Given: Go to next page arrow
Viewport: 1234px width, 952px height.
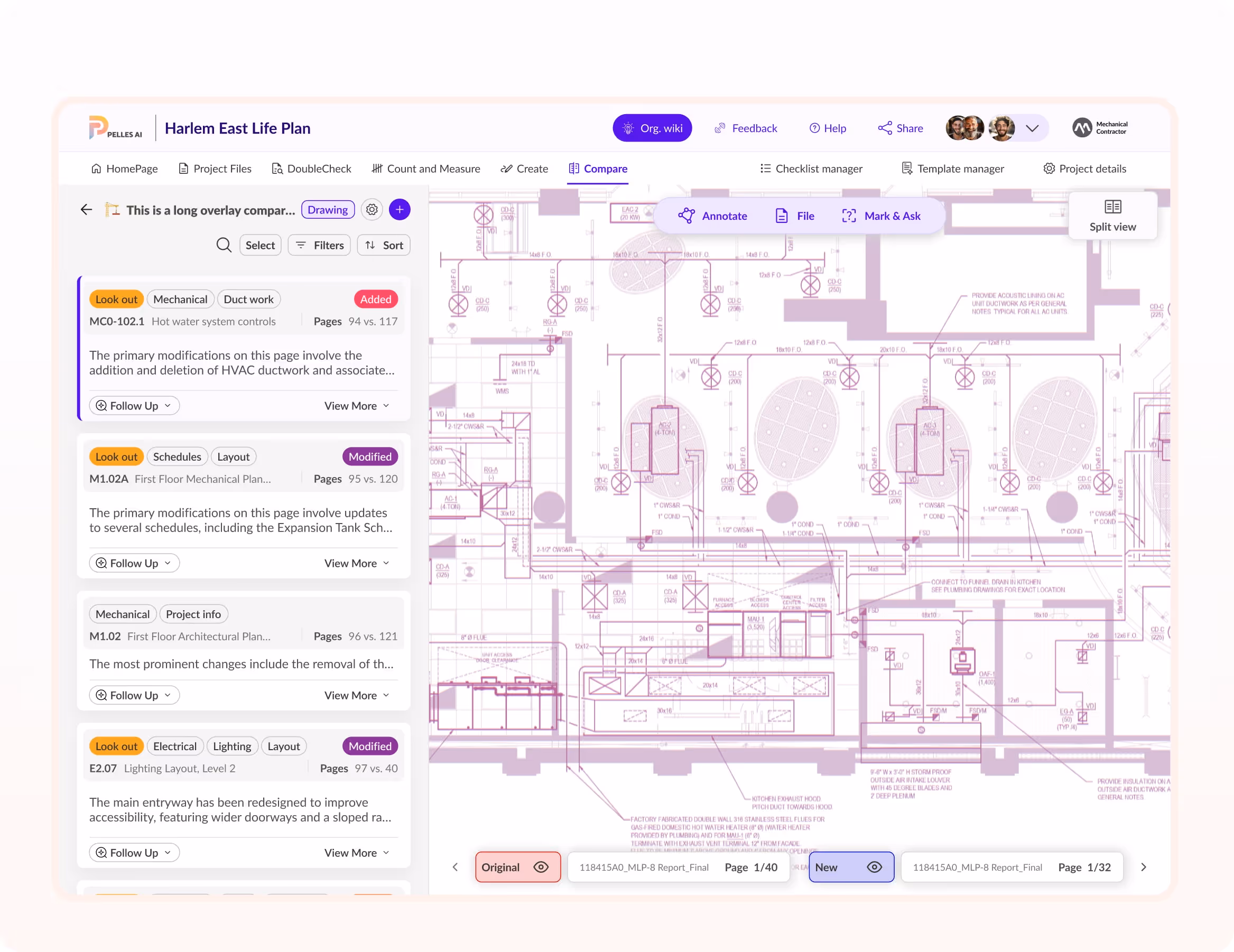Looking at the screenshot, I should pyautogui.click(x=1144, y=867).
